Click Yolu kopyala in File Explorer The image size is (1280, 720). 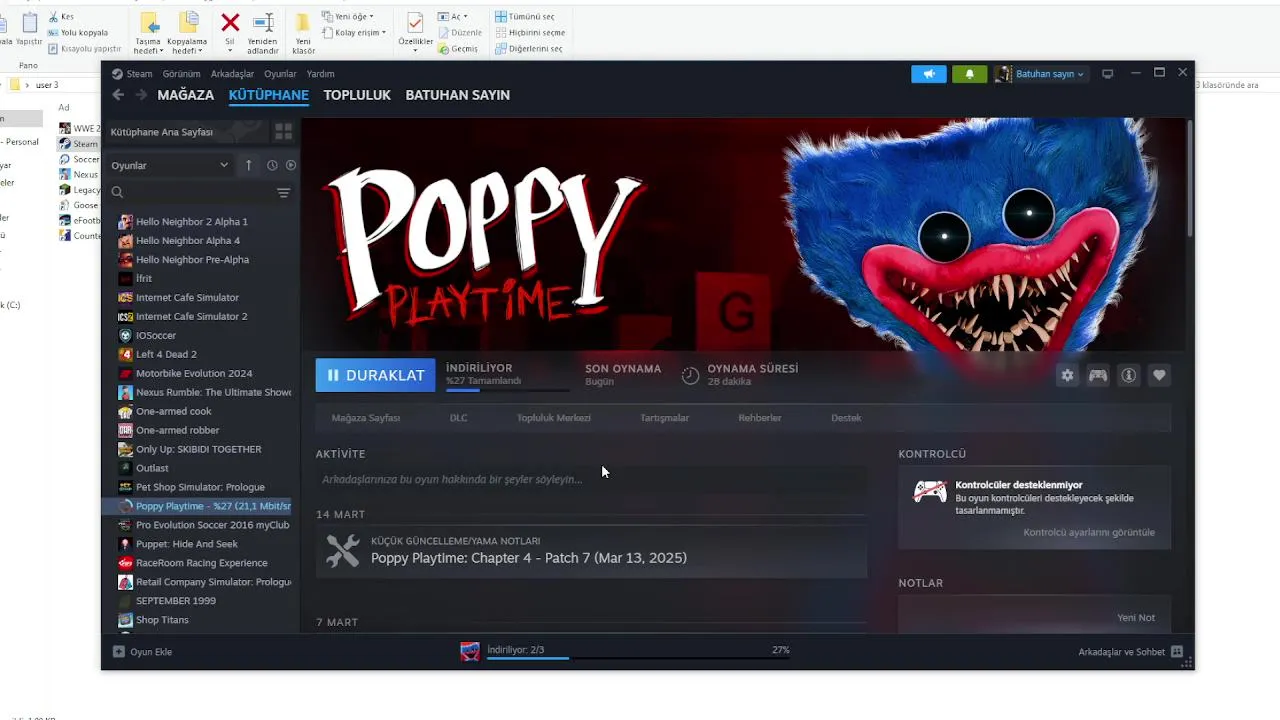[x=77, y=33]
